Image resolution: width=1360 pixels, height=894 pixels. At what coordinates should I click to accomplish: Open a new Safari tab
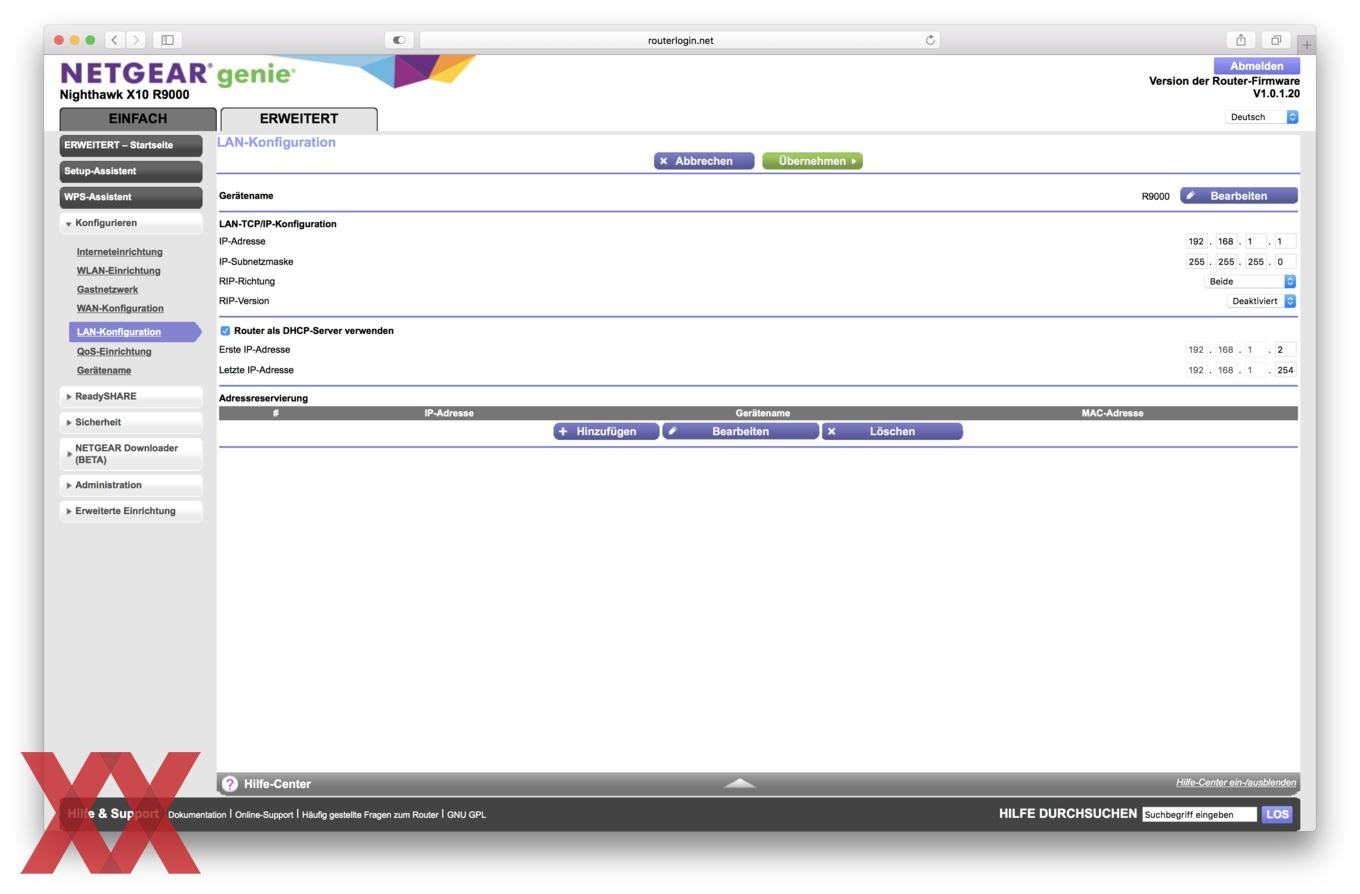1306,44
